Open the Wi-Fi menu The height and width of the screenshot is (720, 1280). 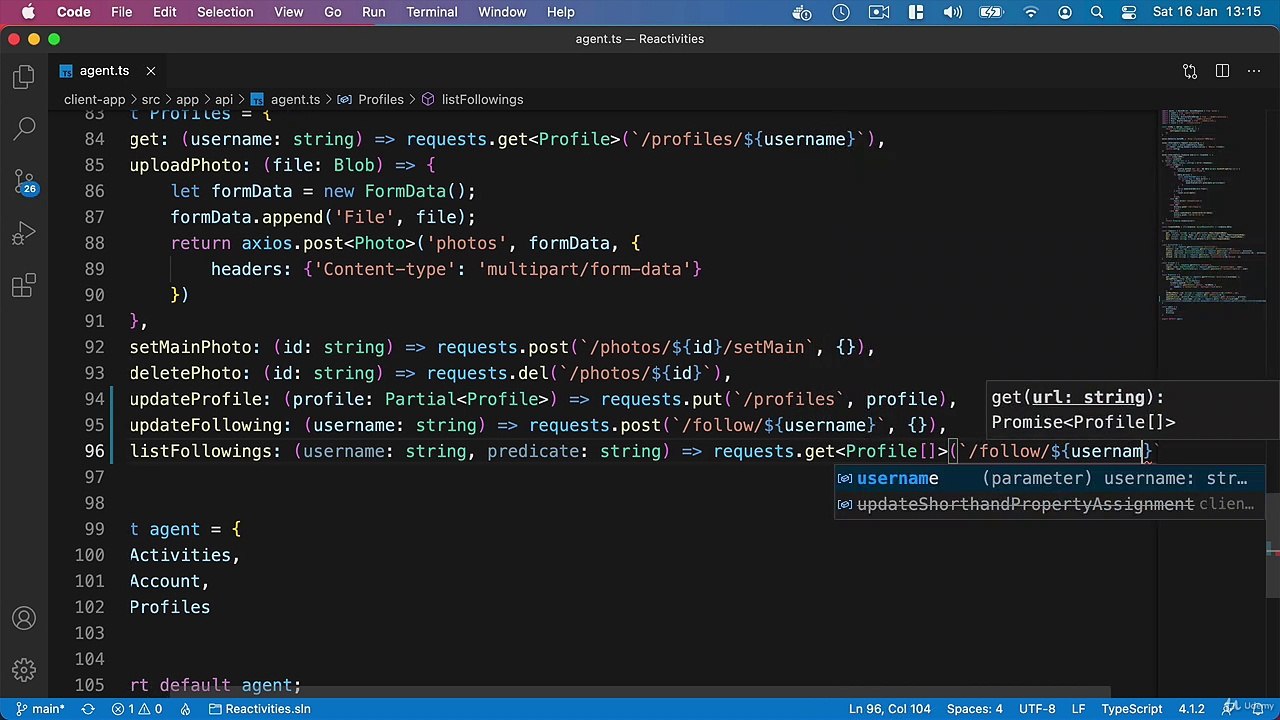click(1030, 12)
